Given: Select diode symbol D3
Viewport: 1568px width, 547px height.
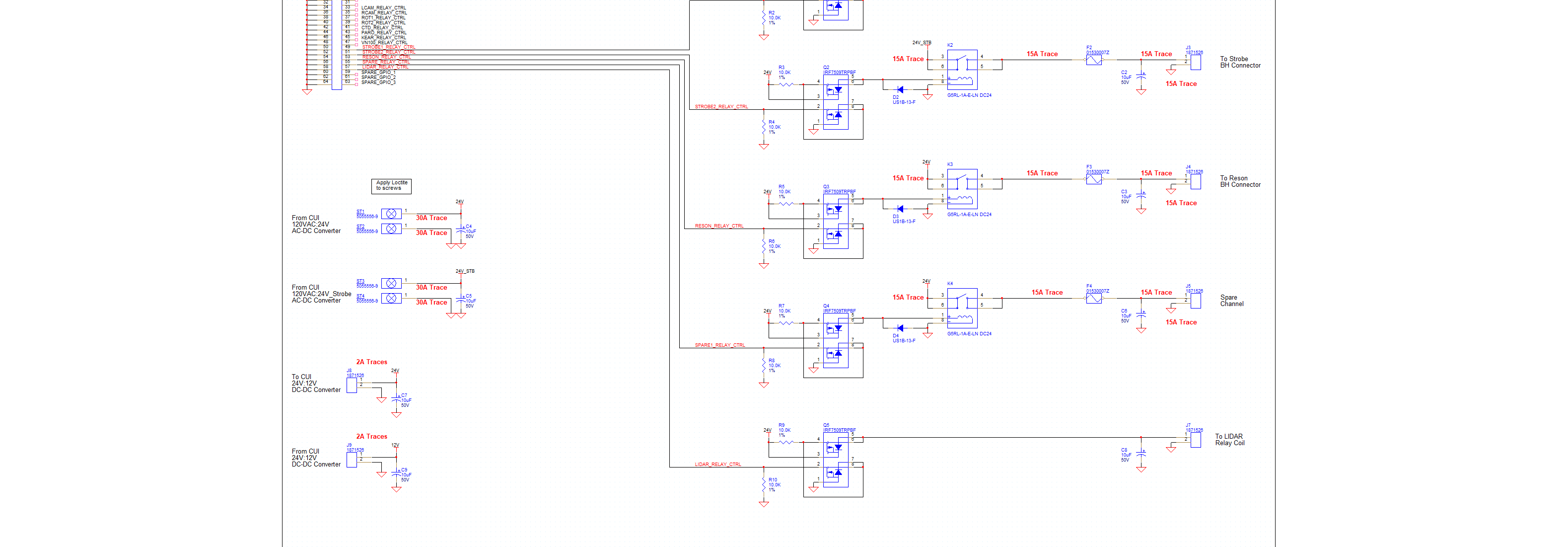Looking at the screenshot, I should click(900, 209).
